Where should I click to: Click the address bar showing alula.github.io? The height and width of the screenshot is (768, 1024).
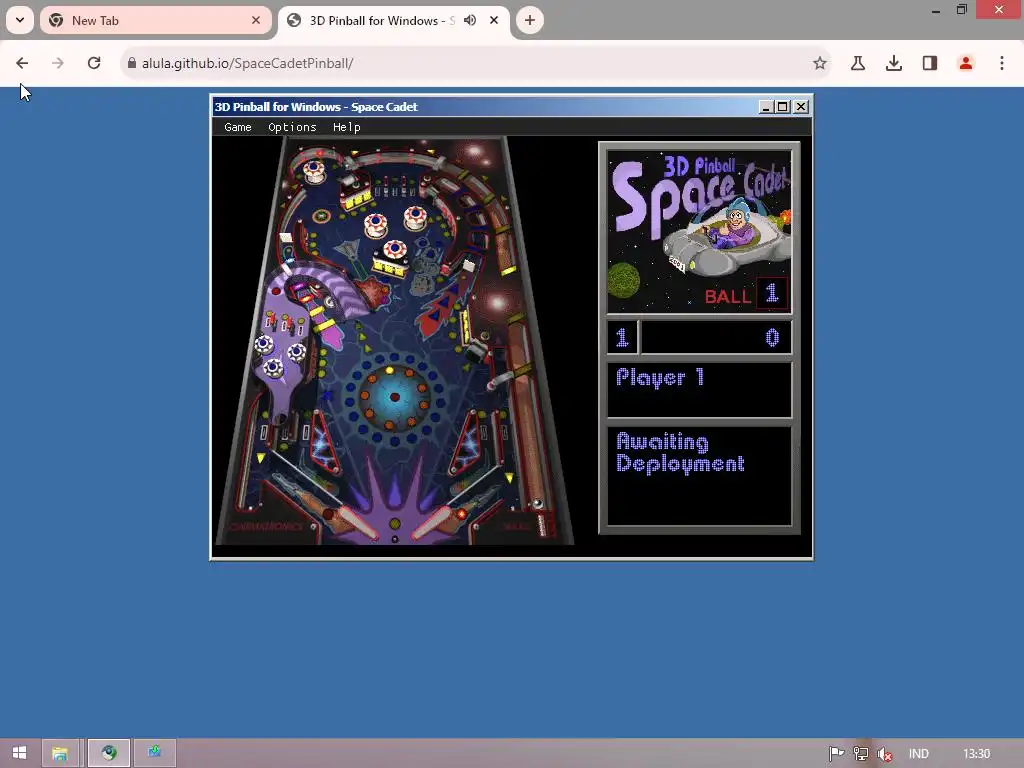[475, 63]
